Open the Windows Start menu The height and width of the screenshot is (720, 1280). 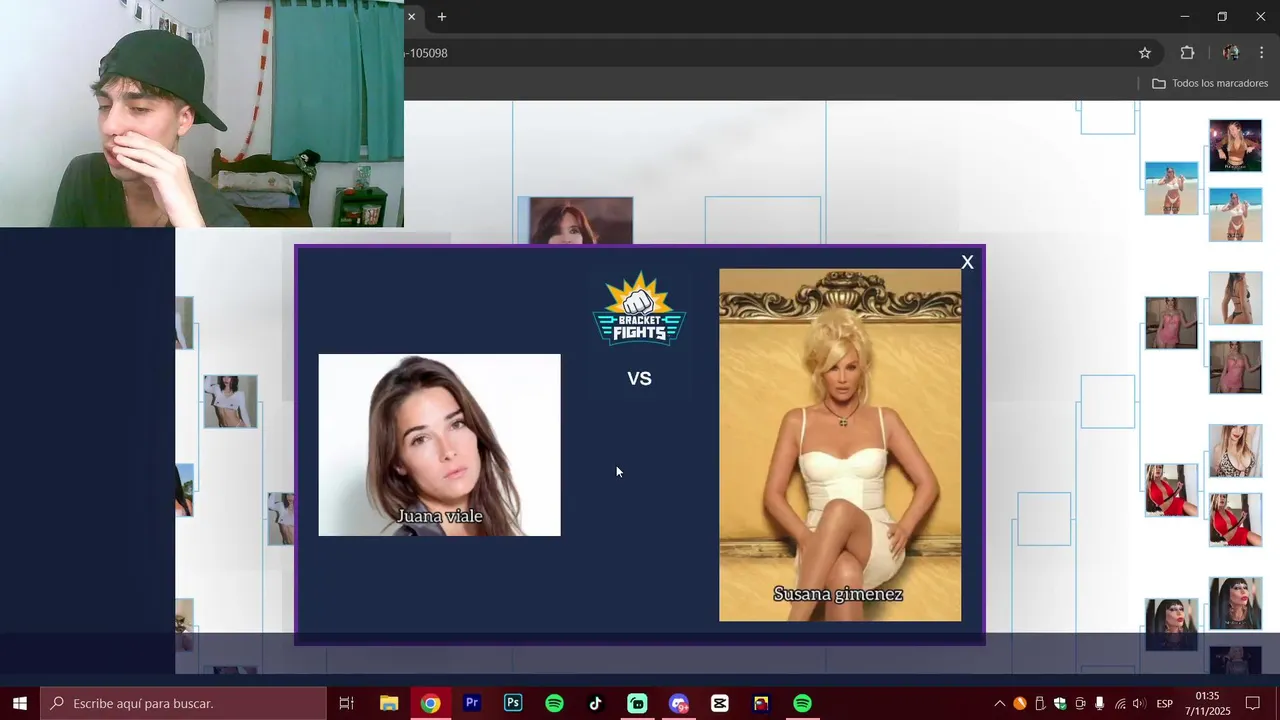(20, 703)
